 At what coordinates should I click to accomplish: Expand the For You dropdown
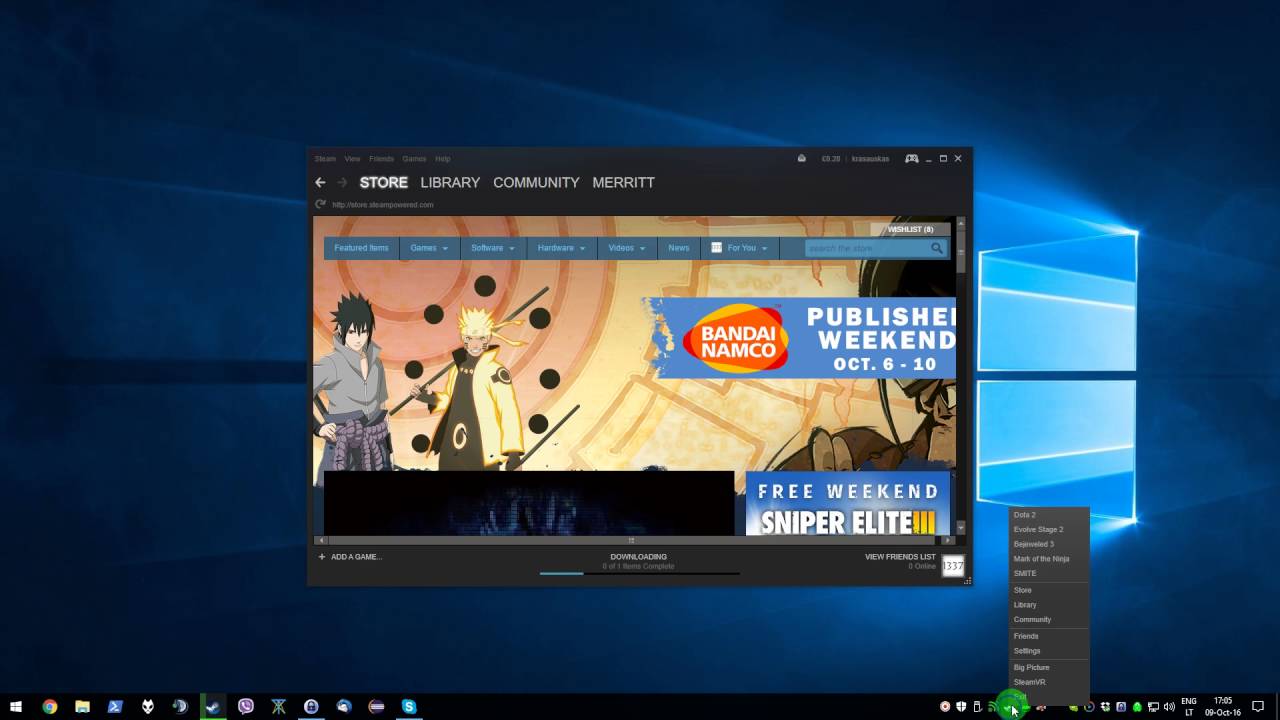pos(740,248)
